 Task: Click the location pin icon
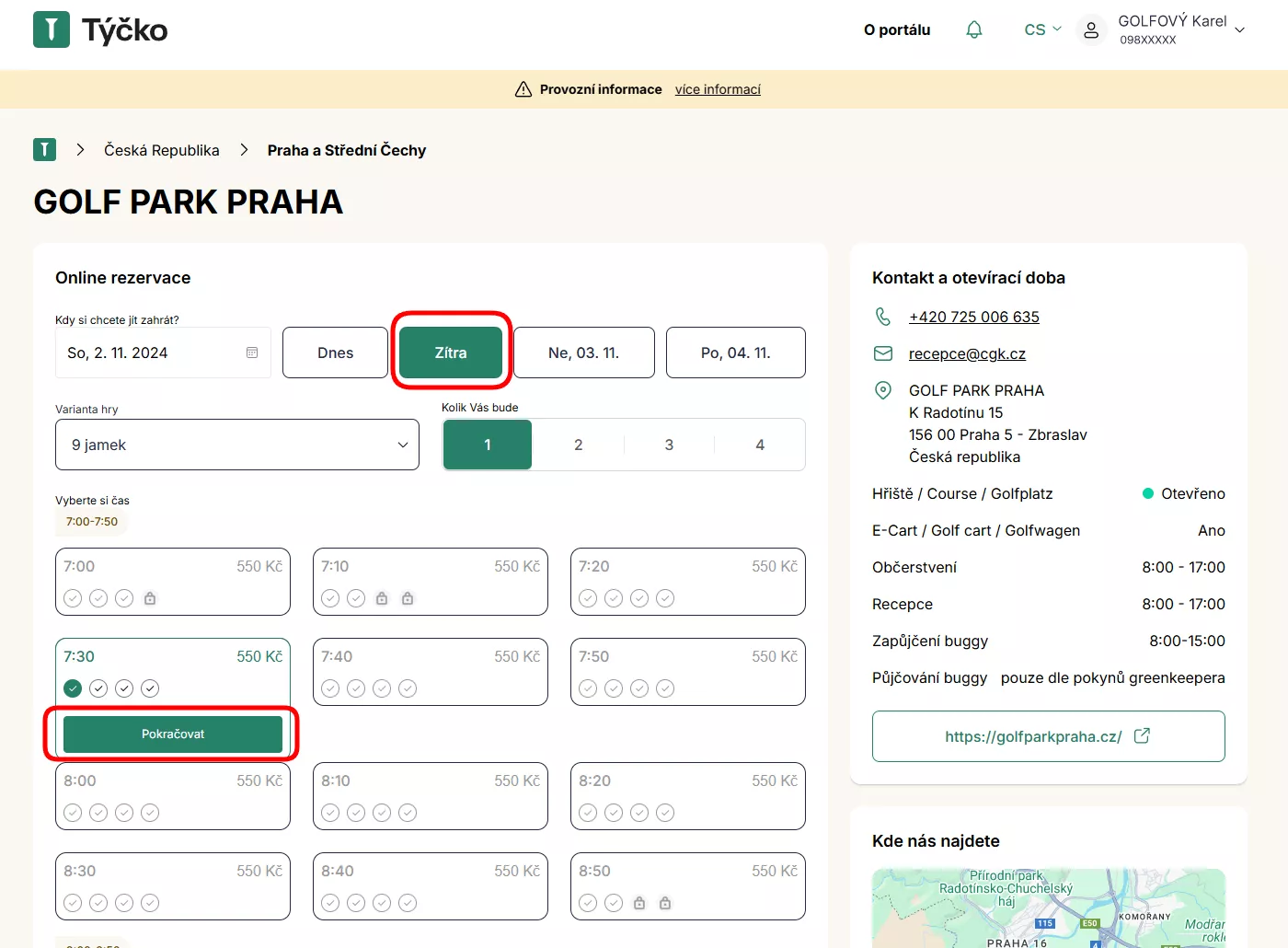[x=883, y=390]
